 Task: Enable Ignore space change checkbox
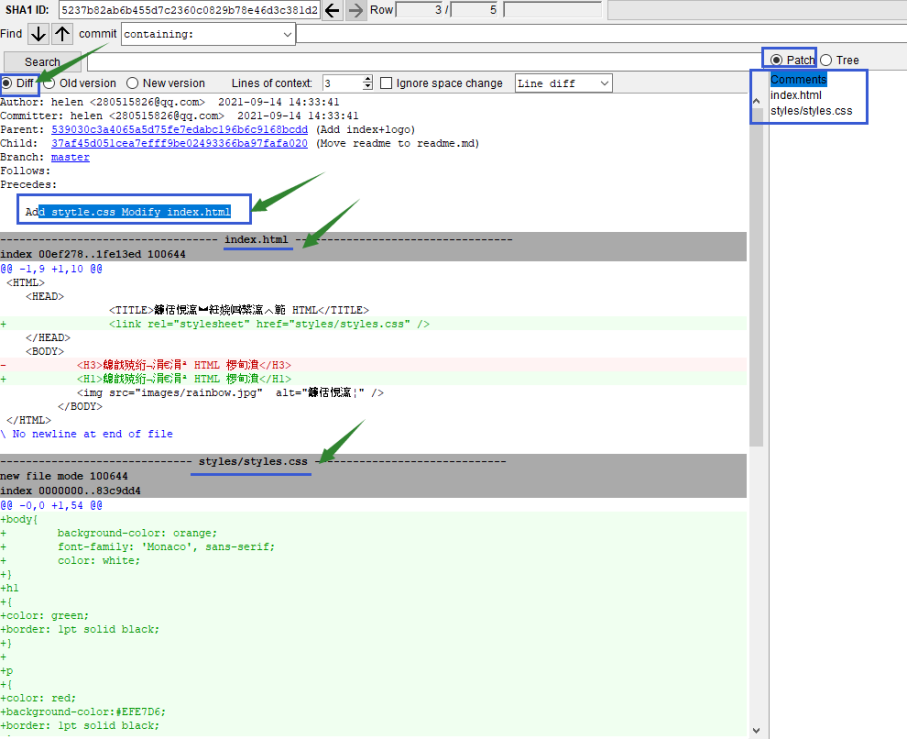(386, 83)
